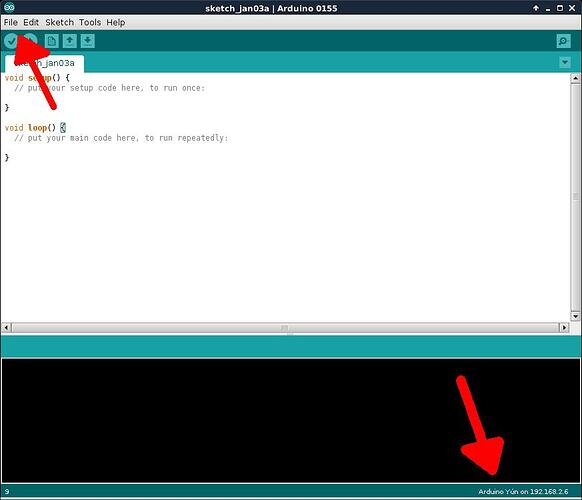Open the Tools menu
582x500 pixels.
90,23
